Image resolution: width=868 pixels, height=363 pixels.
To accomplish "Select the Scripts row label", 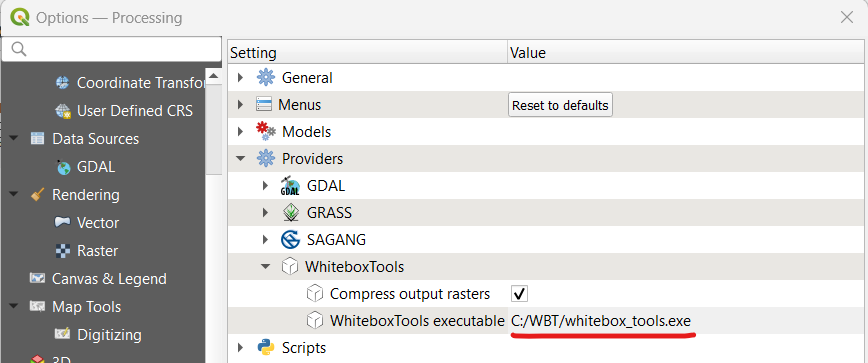I will pyautogui.click(x=304, y=348).
